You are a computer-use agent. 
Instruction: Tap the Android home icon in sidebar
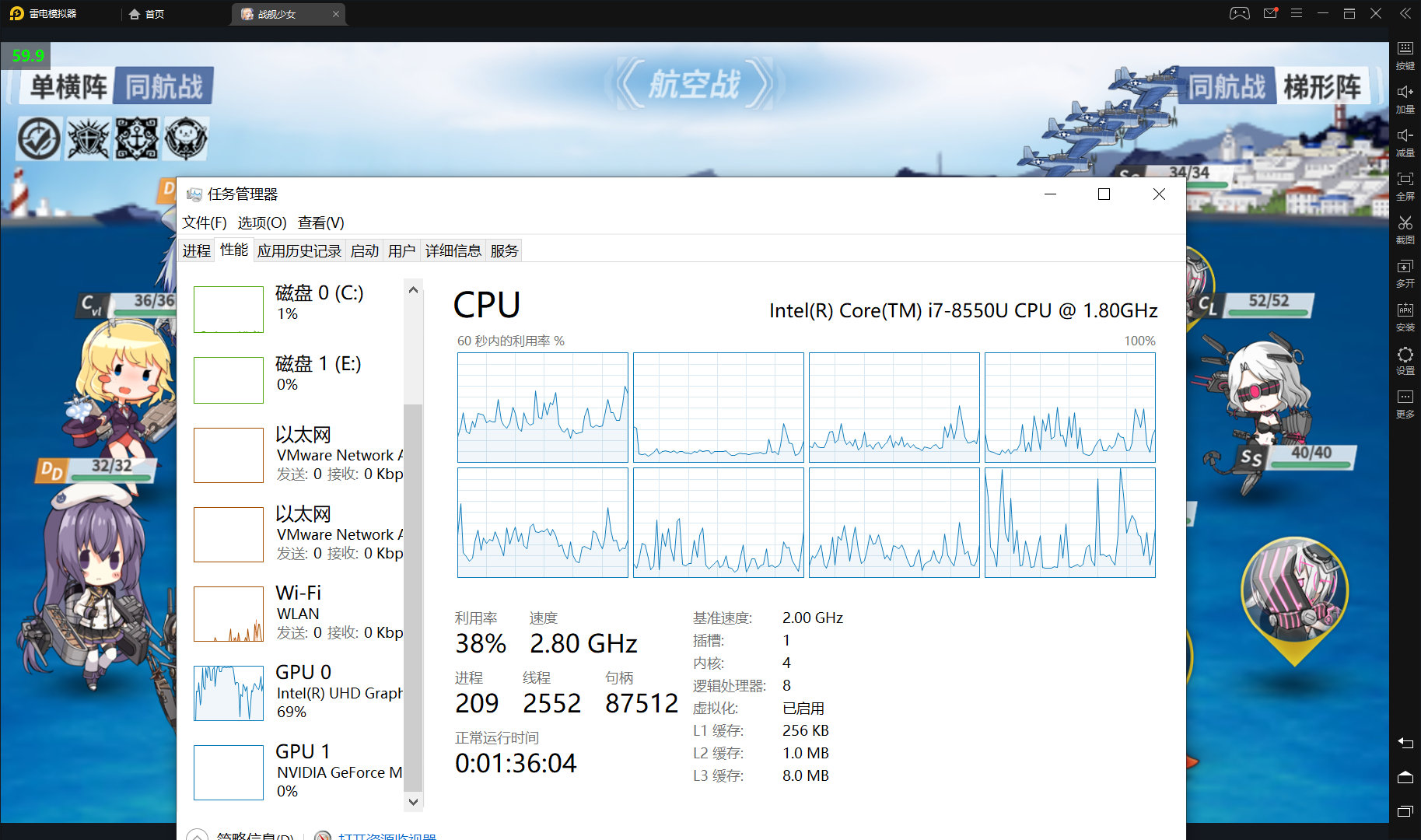[1405, 777]
